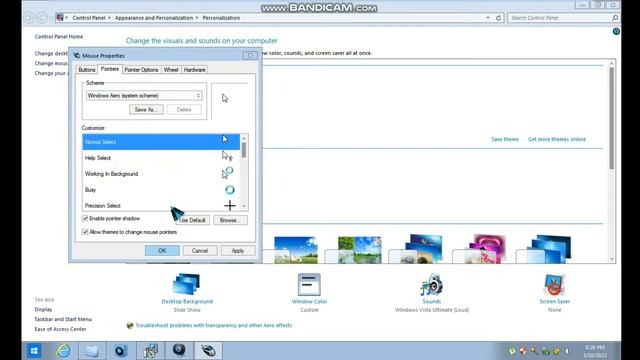Click the volume icon in system tray
640x360 pixels.
[x=567, y=351]
